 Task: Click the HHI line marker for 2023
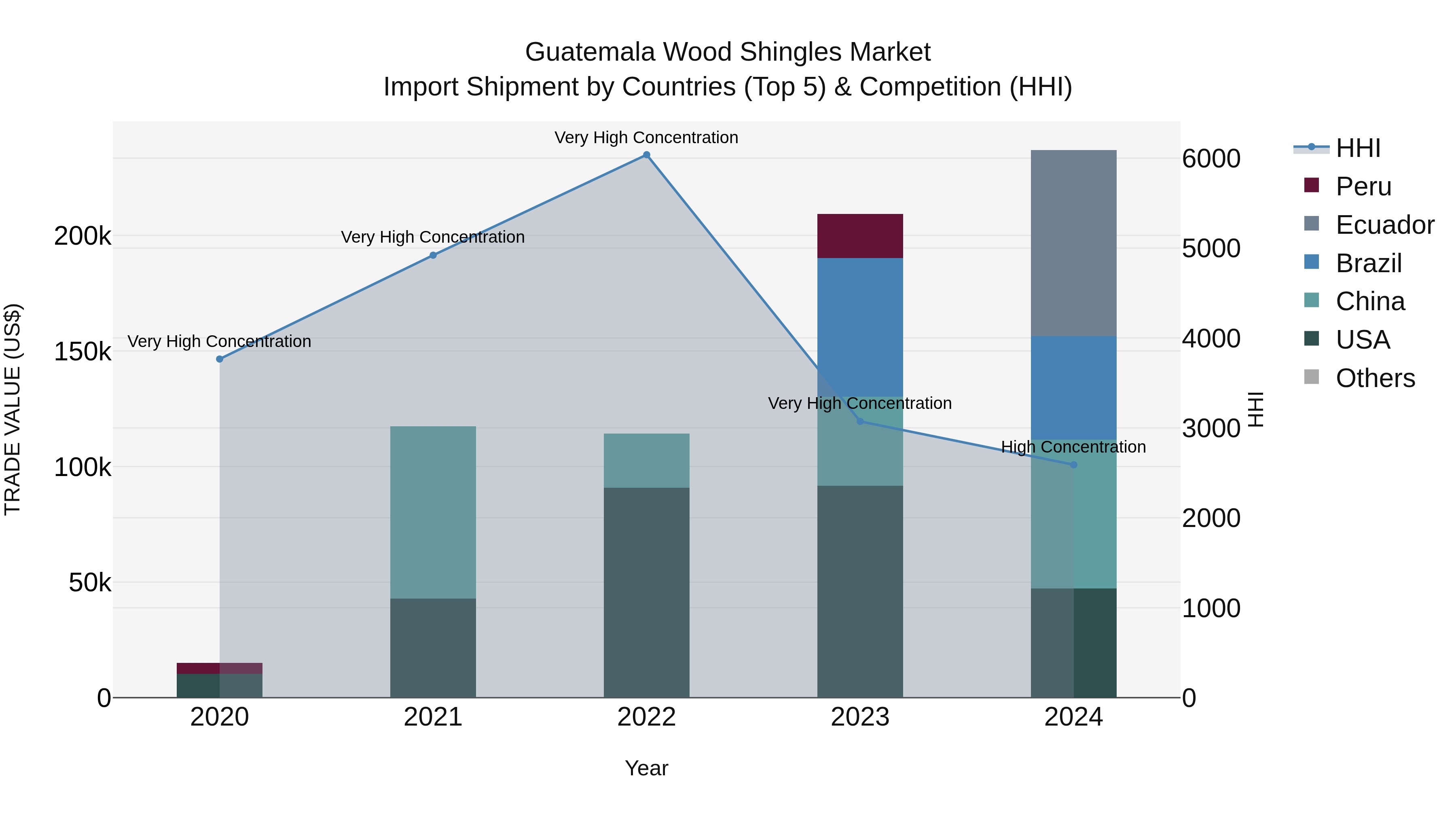(860, 422)
